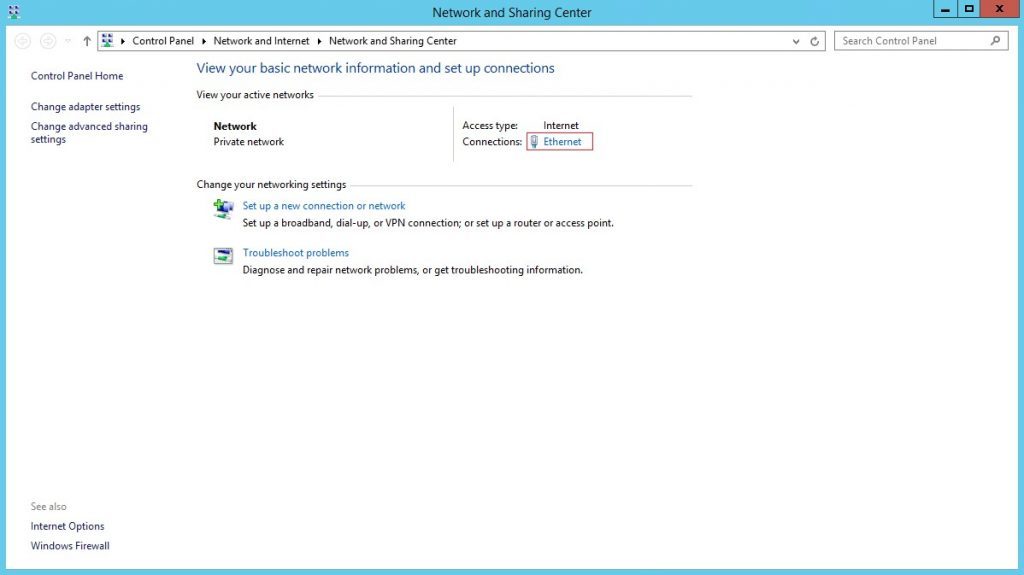Image resolution: width=1024 pixels, height=575 pixels.
Task: Open Change advanced sharing settings
Action: [89, 133]
